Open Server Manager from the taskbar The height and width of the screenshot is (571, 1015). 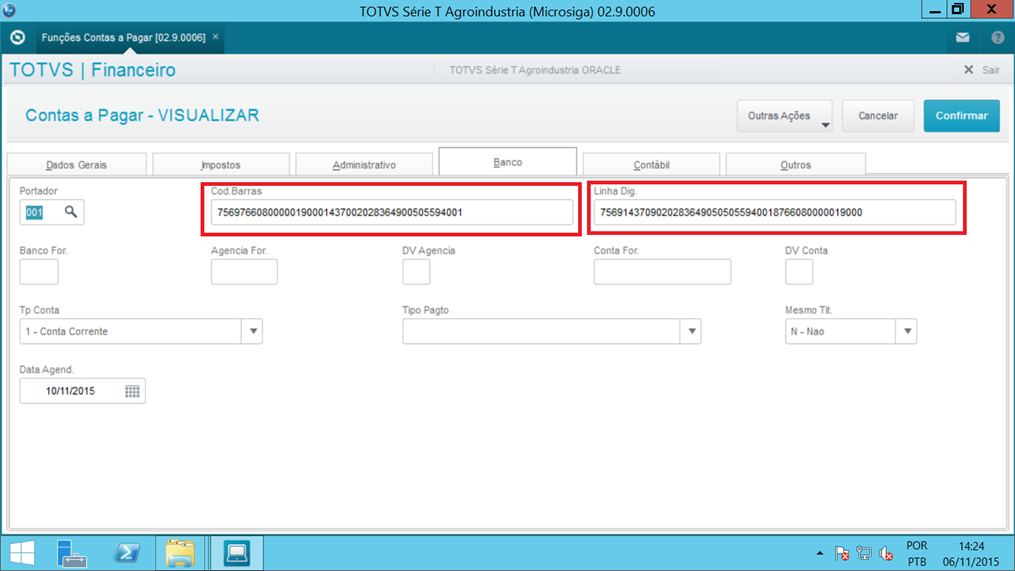(x=72, y=553)
